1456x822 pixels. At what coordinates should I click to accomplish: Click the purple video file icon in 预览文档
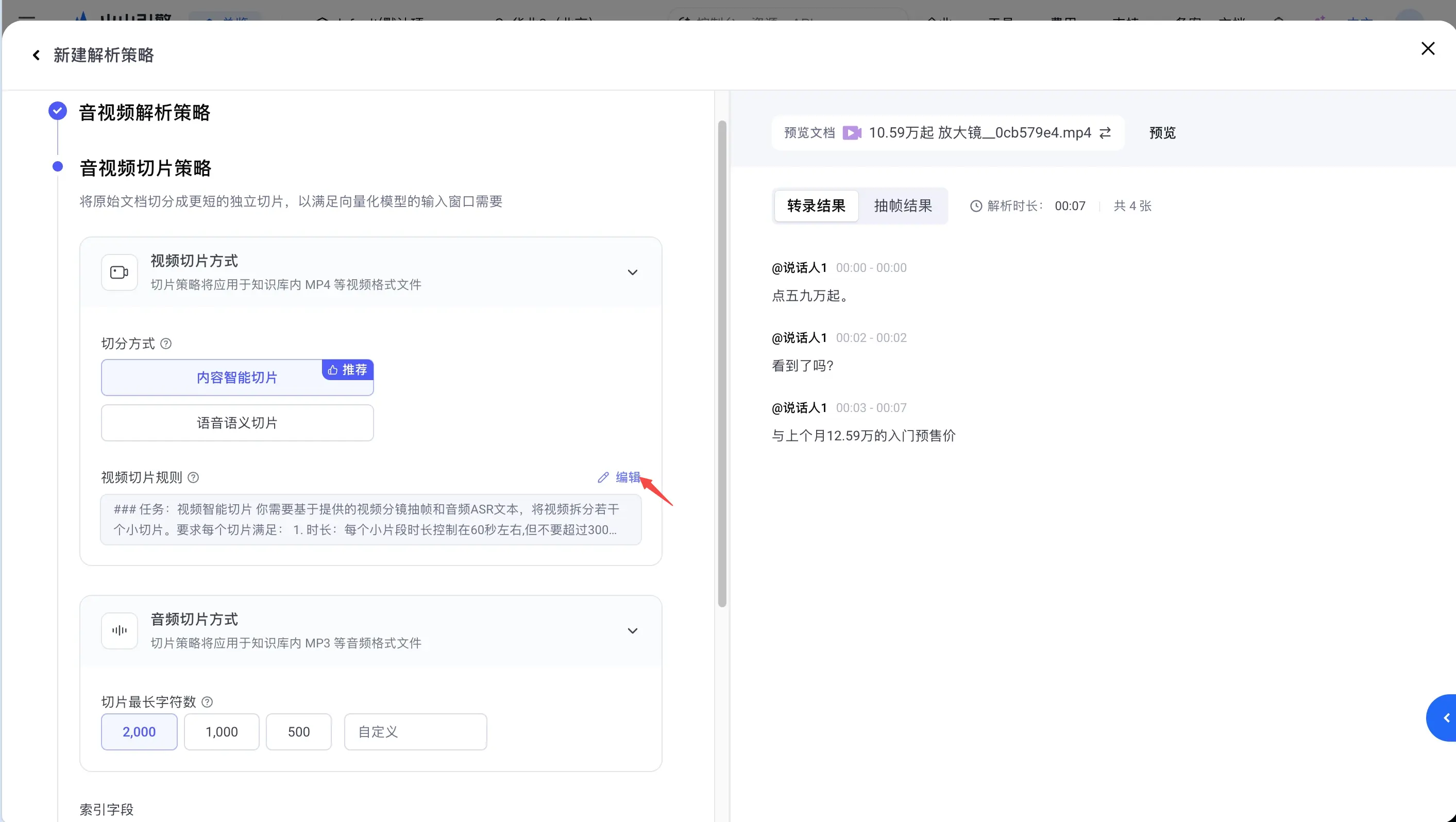(852, 133)
